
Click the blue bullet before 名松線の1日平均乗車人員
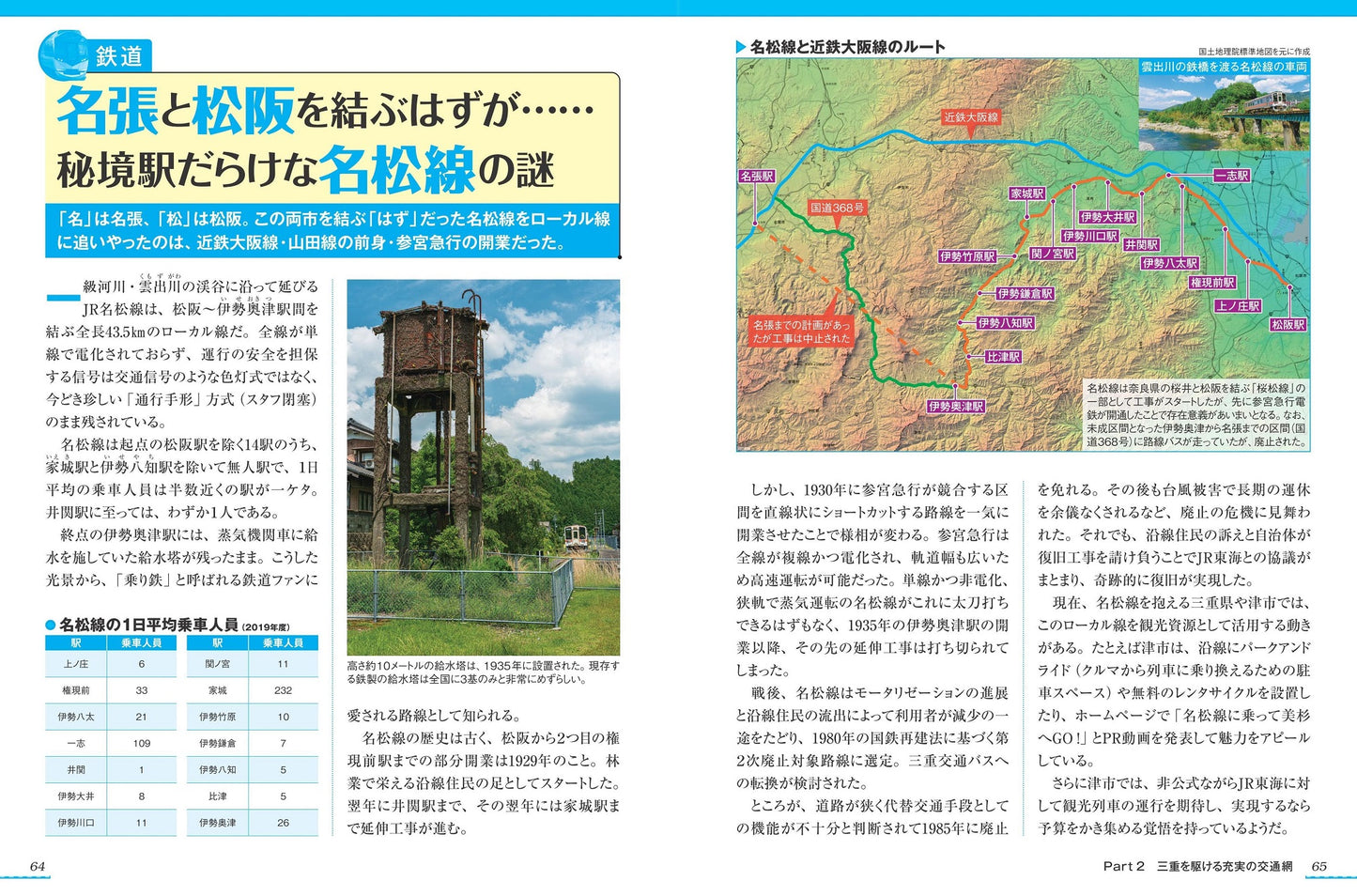pyautogui.click(x=51, y=625)
